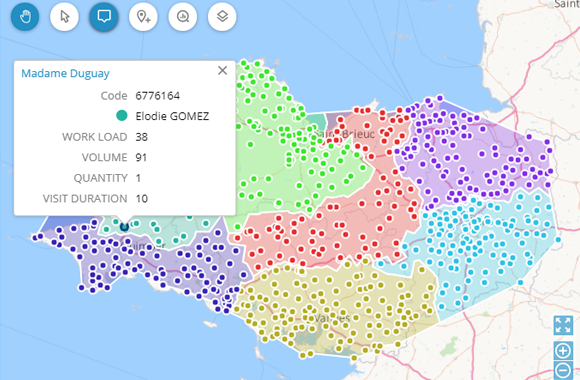The height and width of the screenshot is (380, 580).
Task: Select the pan hand tool
Action: 25,17
